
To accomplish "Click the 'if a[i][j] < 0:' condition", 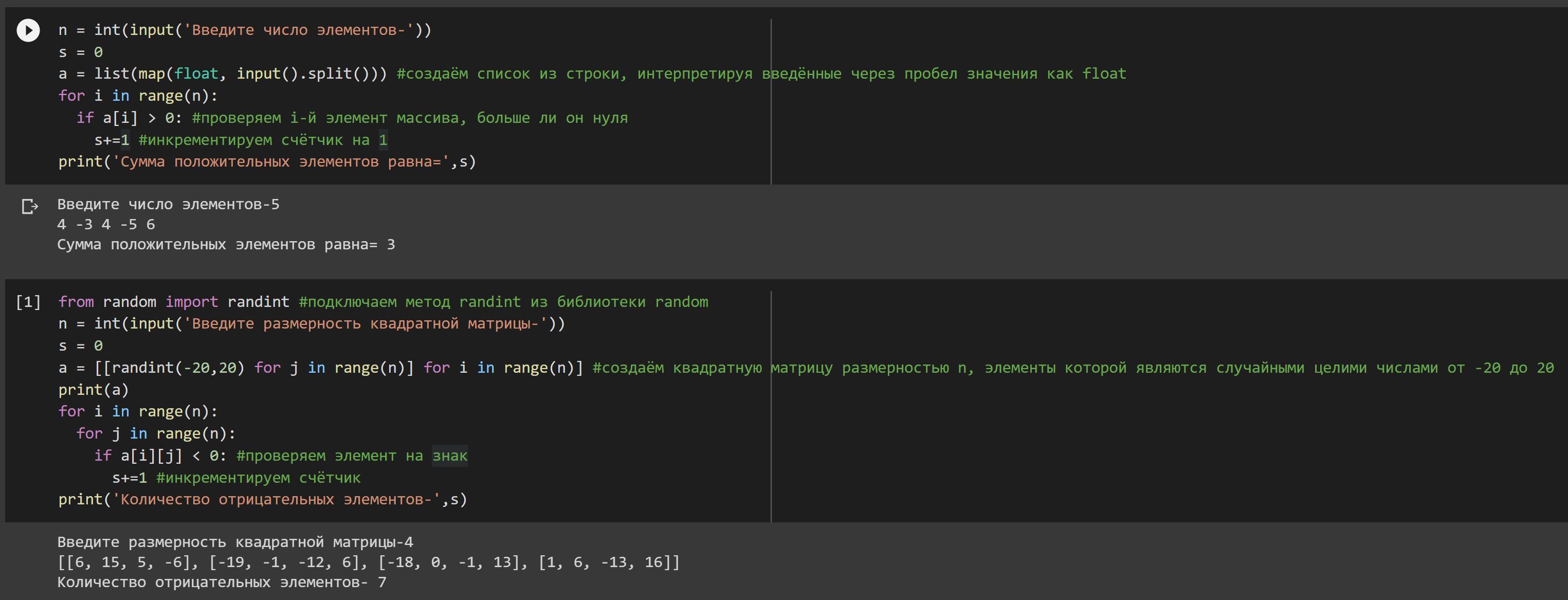I will point(160,456).
